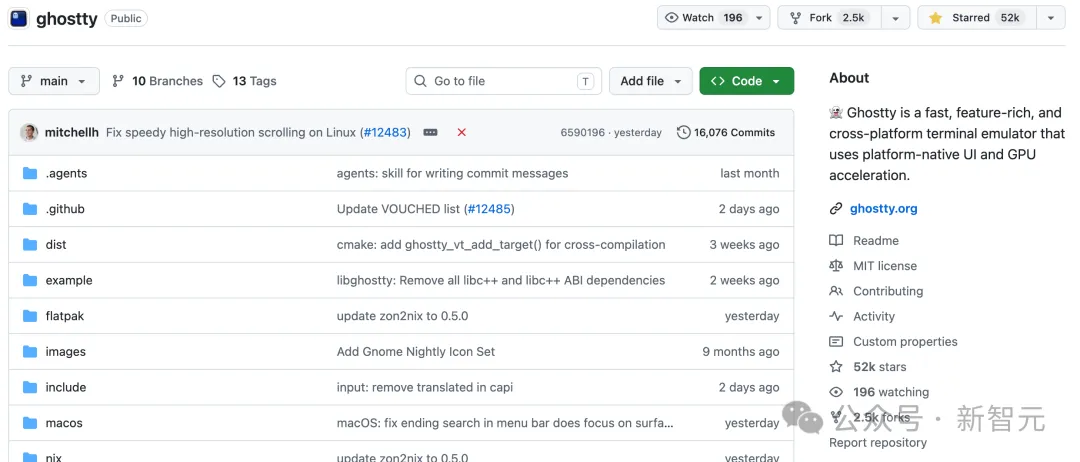Click mitchellh's avatar thumbnail

click(29, 132)
